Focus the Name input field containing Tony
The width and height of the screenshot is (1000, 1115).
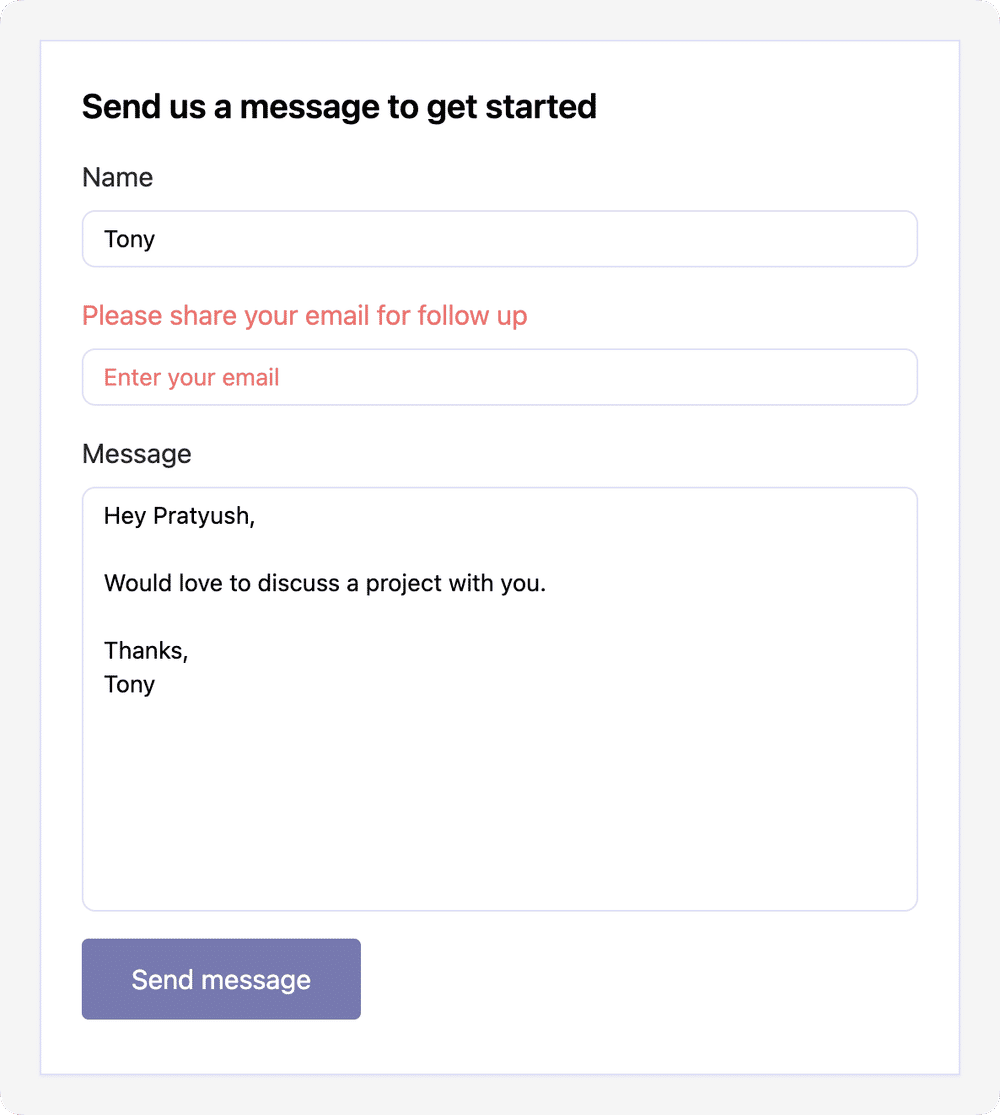[x=499, y=239]
